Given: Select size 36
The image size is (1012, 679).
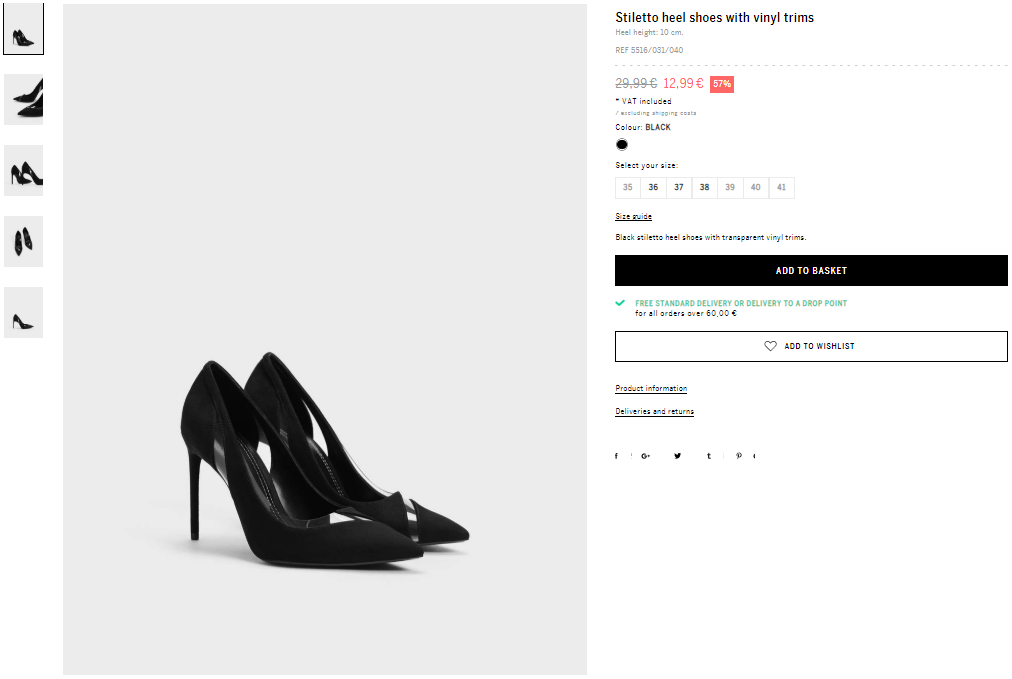Looking at the screenshot, I should 653,188.
